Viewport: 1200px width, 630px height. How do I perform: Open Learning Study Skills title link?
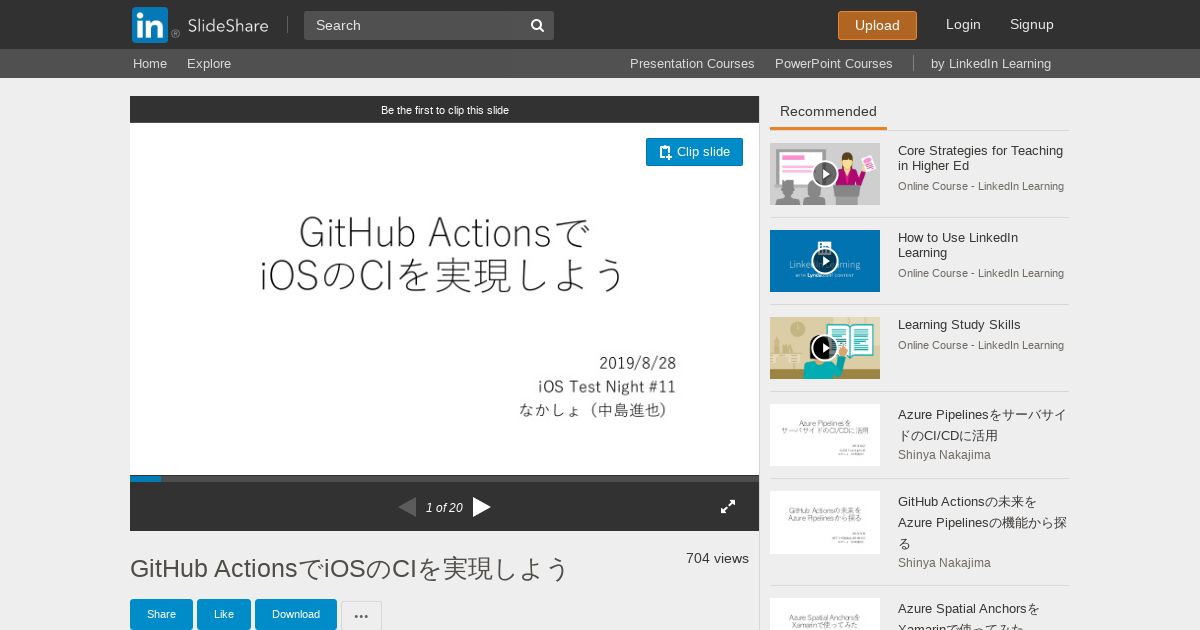tap(959, 324)
